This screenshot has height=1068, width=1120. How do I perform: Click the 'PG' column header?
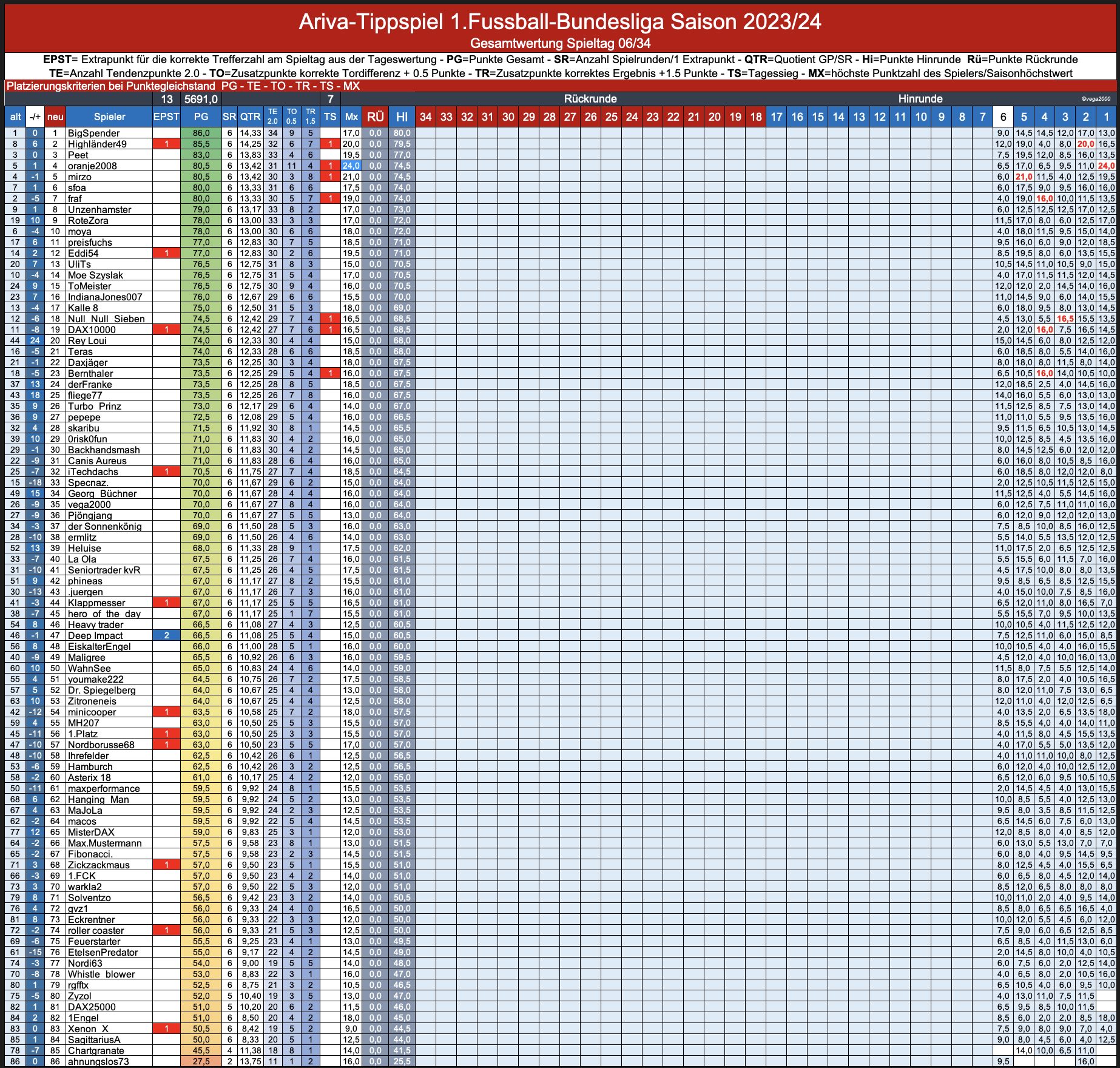201,117
